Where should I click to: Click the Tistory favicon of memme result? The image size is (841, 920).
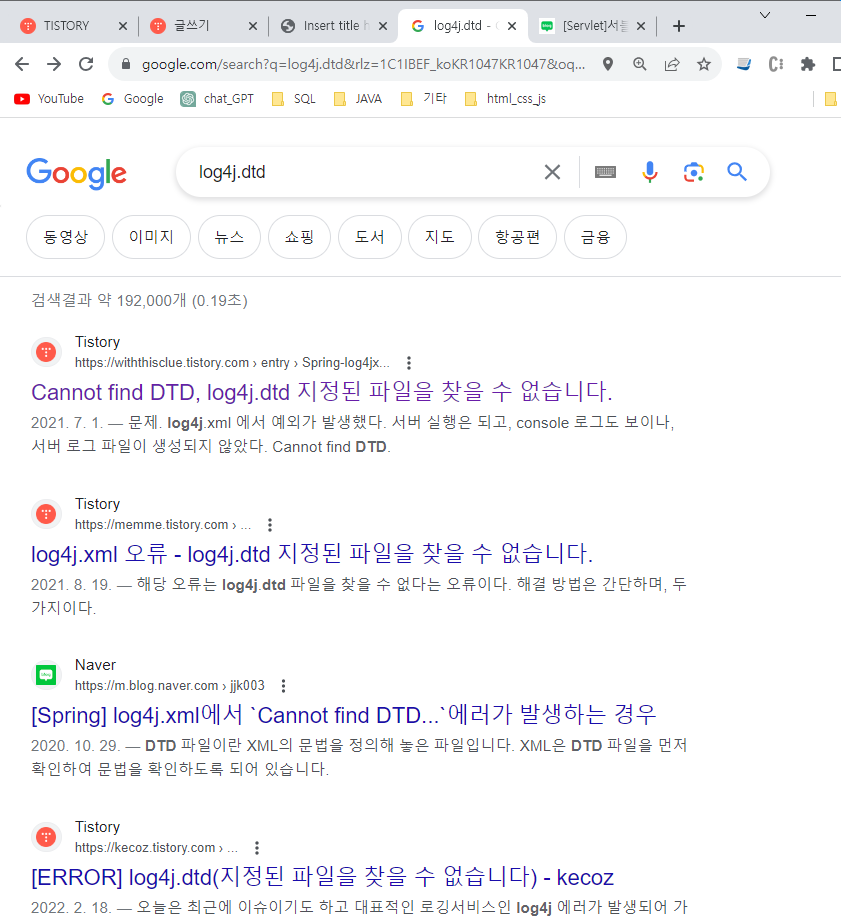coord(46,514)
